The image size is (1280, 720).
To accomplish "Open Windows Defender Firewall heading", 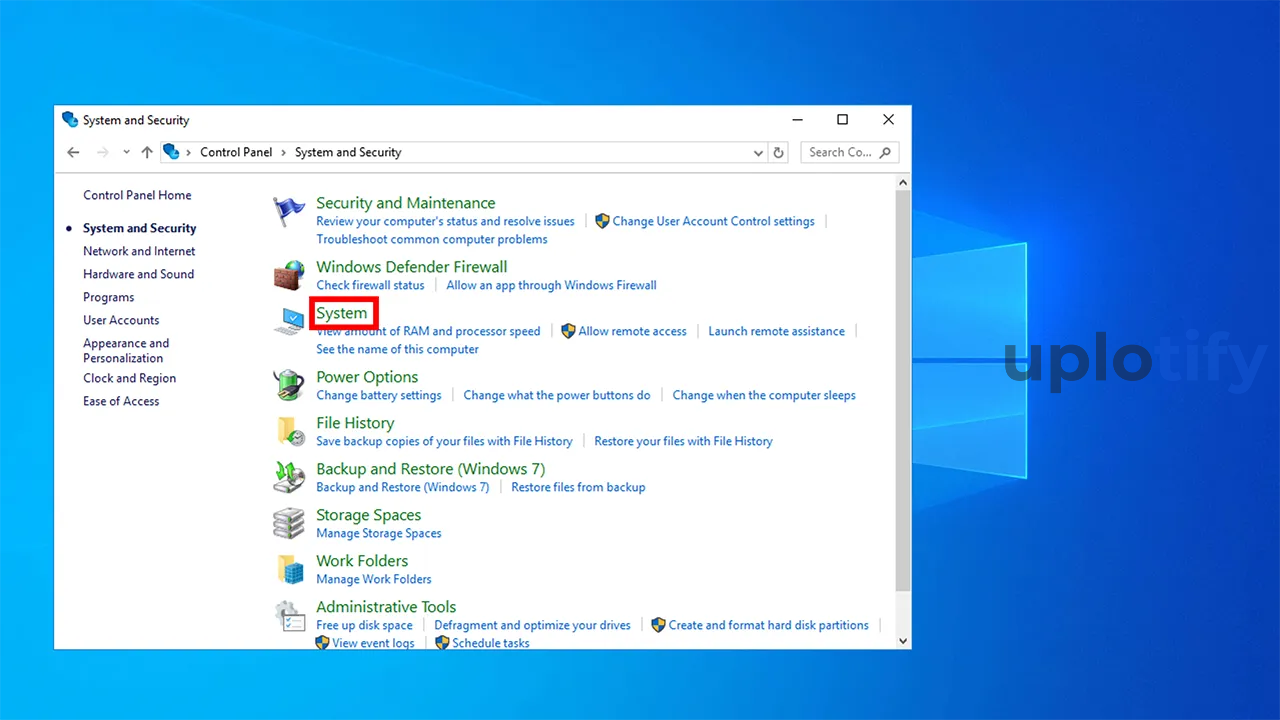I will (411, 267).
